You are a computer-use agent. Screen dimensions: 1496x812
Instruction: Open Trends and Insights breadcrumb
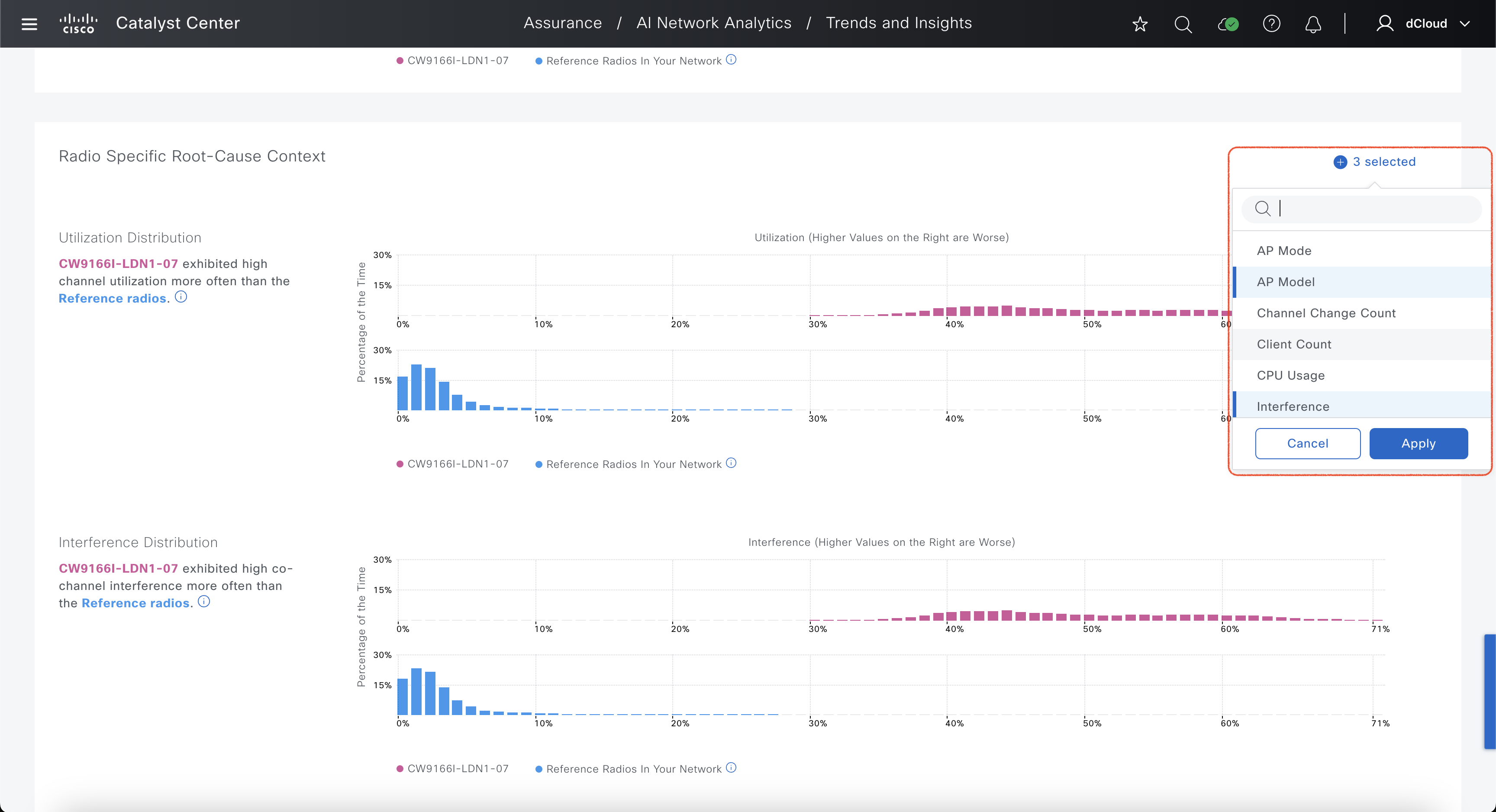[898, 23]
